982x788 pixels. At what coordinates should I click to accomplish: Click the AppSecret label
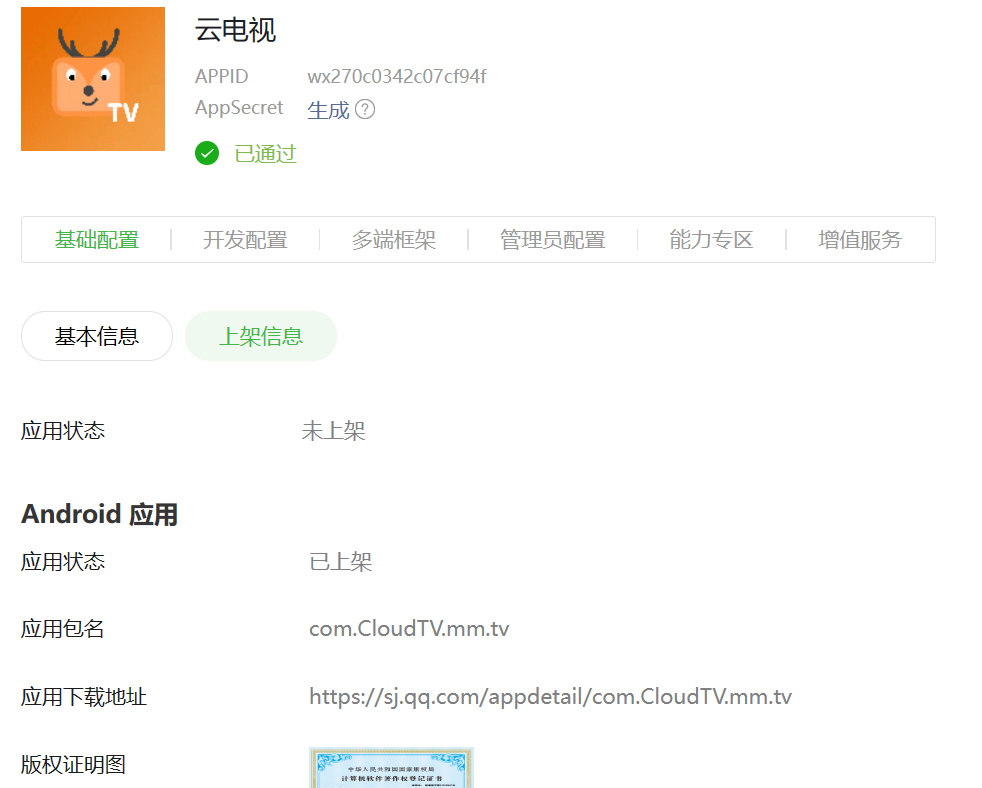pyautogui.click(x=239, y=108)
